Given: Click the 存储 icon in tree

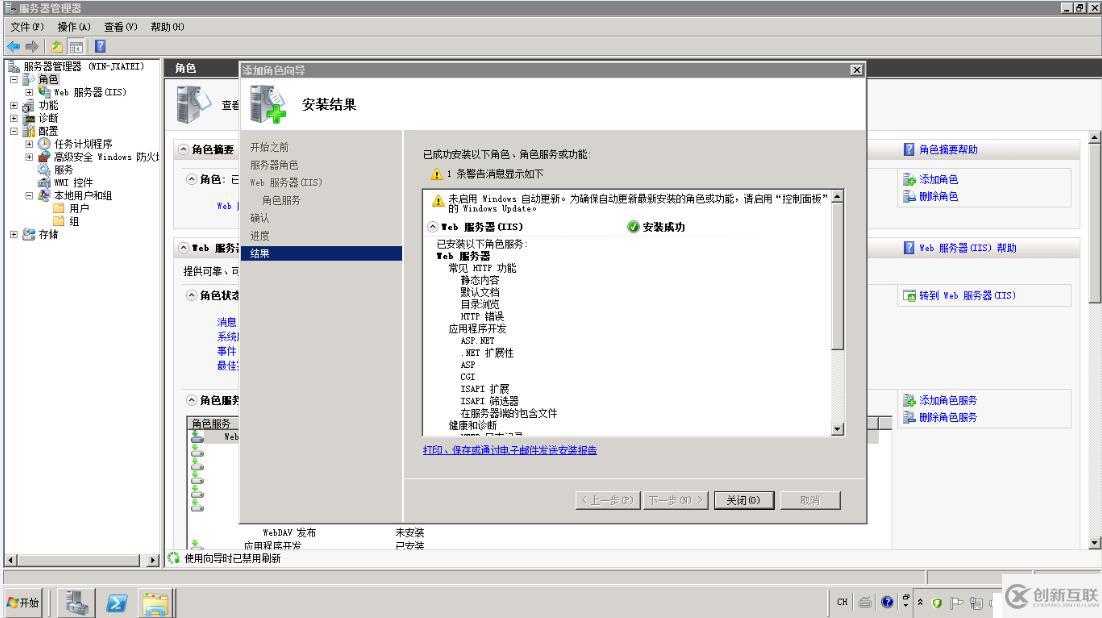Looking at the screenshot, I should pos(29,234).
